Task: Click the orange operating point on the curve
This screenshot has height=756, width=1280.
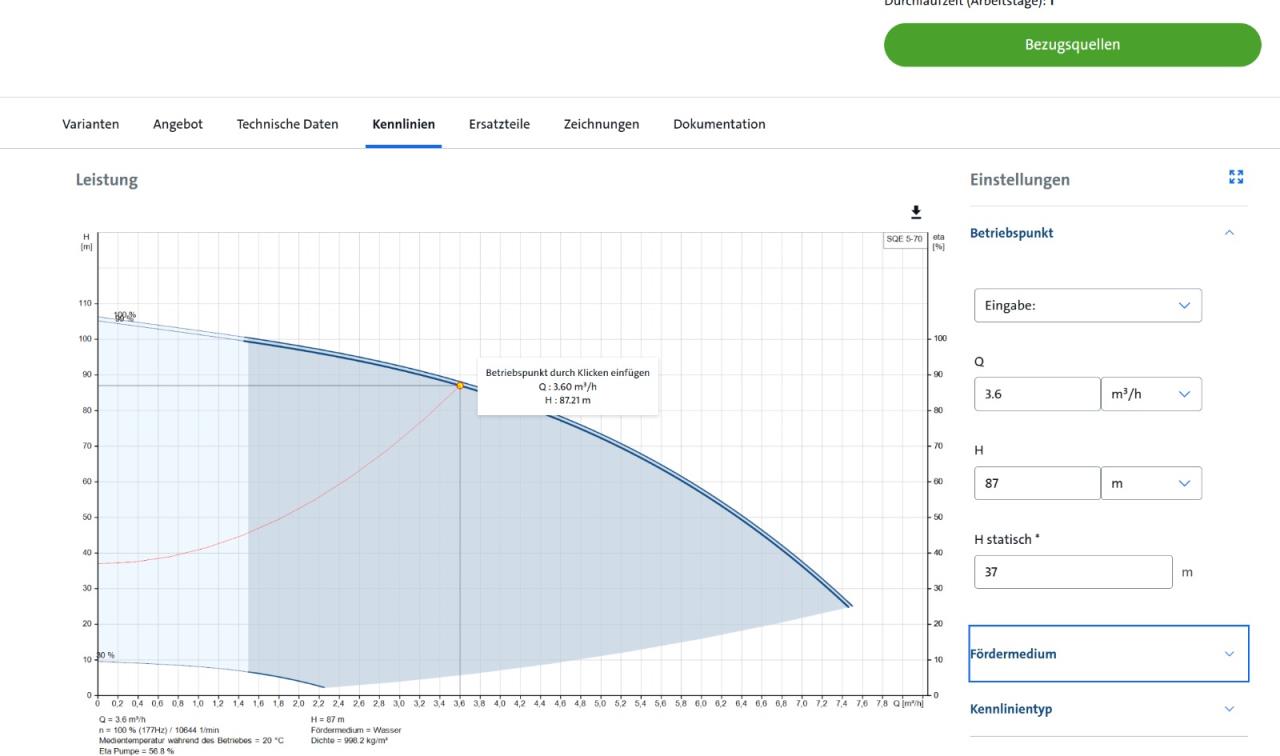Action: pyautogui.click(x=460, y=385)
